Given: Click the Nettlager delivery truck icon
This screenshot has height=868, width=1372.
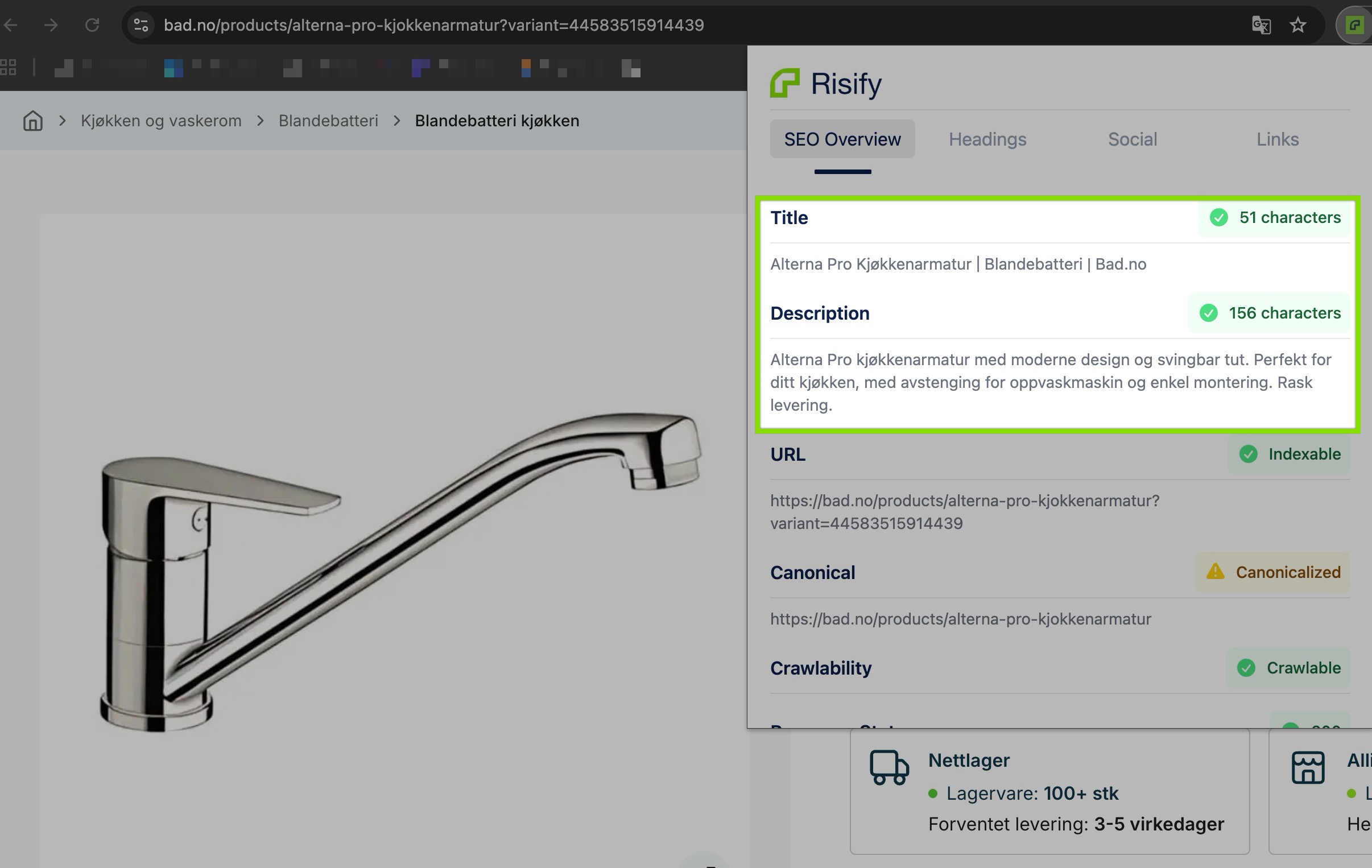Looking at the screenshot, I should click(x=889, y=768).
